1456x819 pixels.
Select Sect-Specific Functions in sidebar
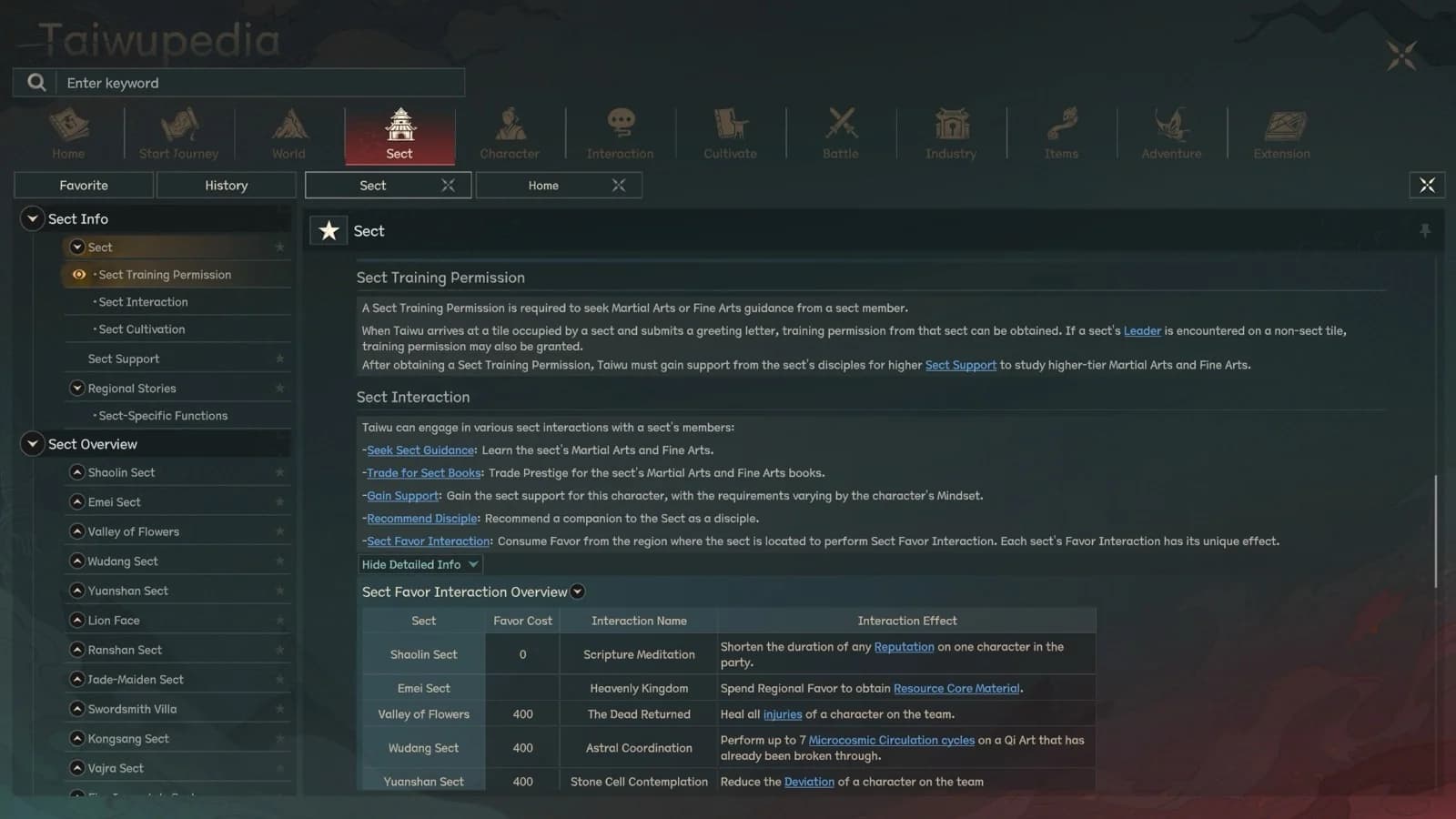[163, 416]
